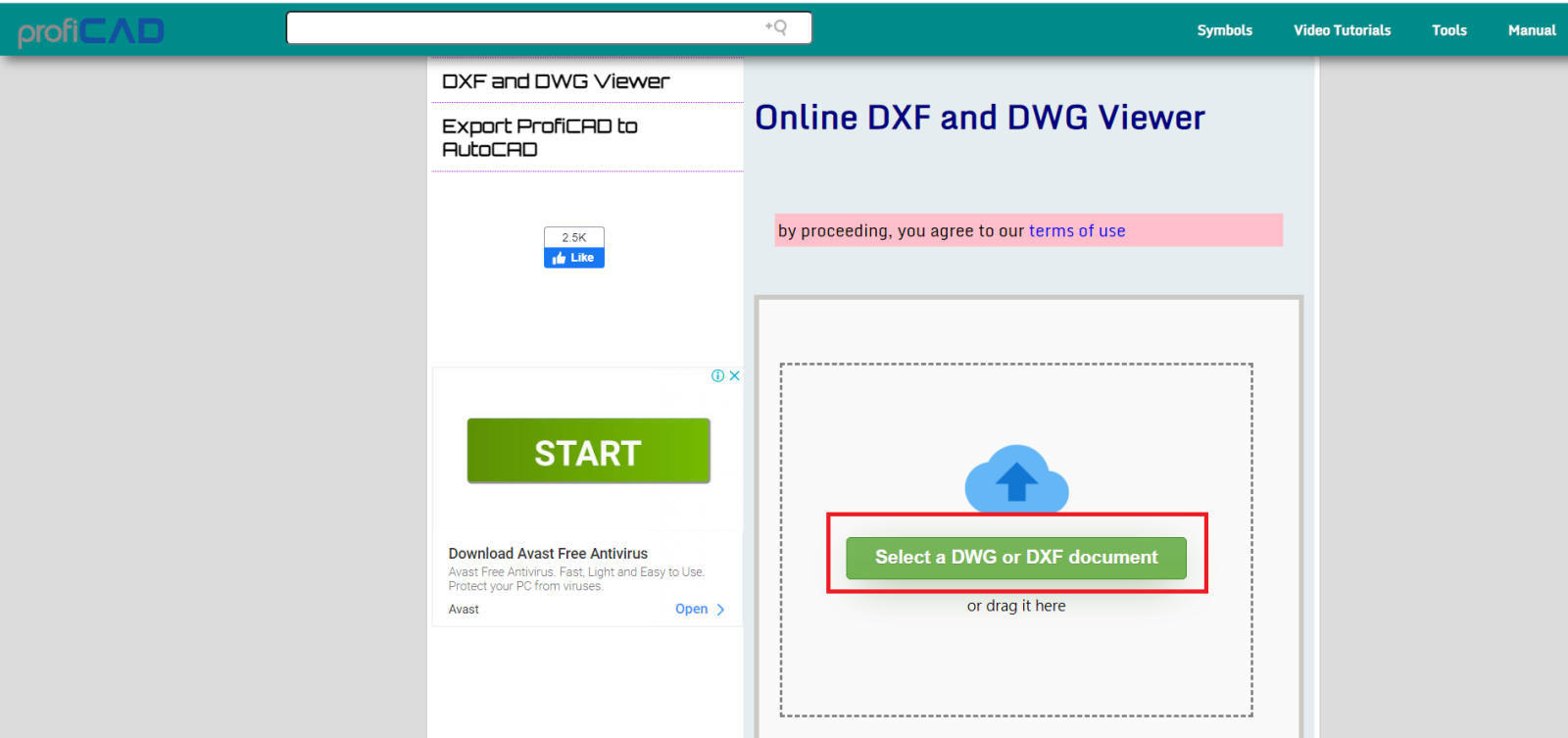Open the Manual menu
Image resolution: width=1568 pixels, height=738 pixels.
click(x=1532, y=30)
